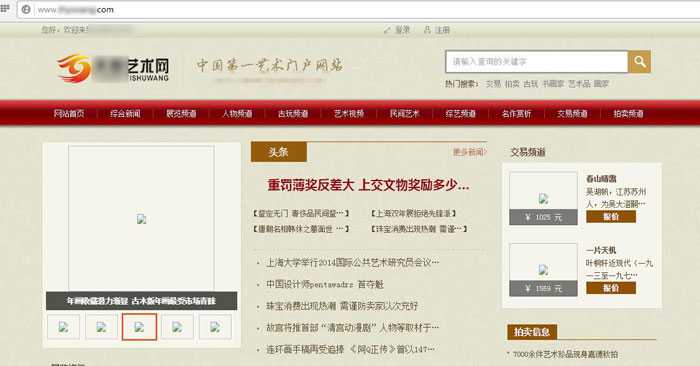This screenshot has width=700, height=366.
Task: Open 中国设计师pentawadrs news item
Action: [x=325, y=284]
